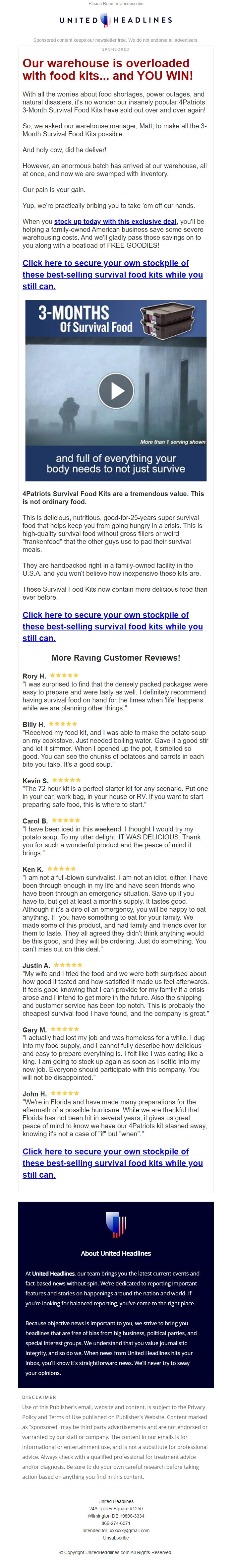Viewport: 232px width, 1568px height.
Task: Click Rory H.'s five-star rating
Action: click(64, 675)
